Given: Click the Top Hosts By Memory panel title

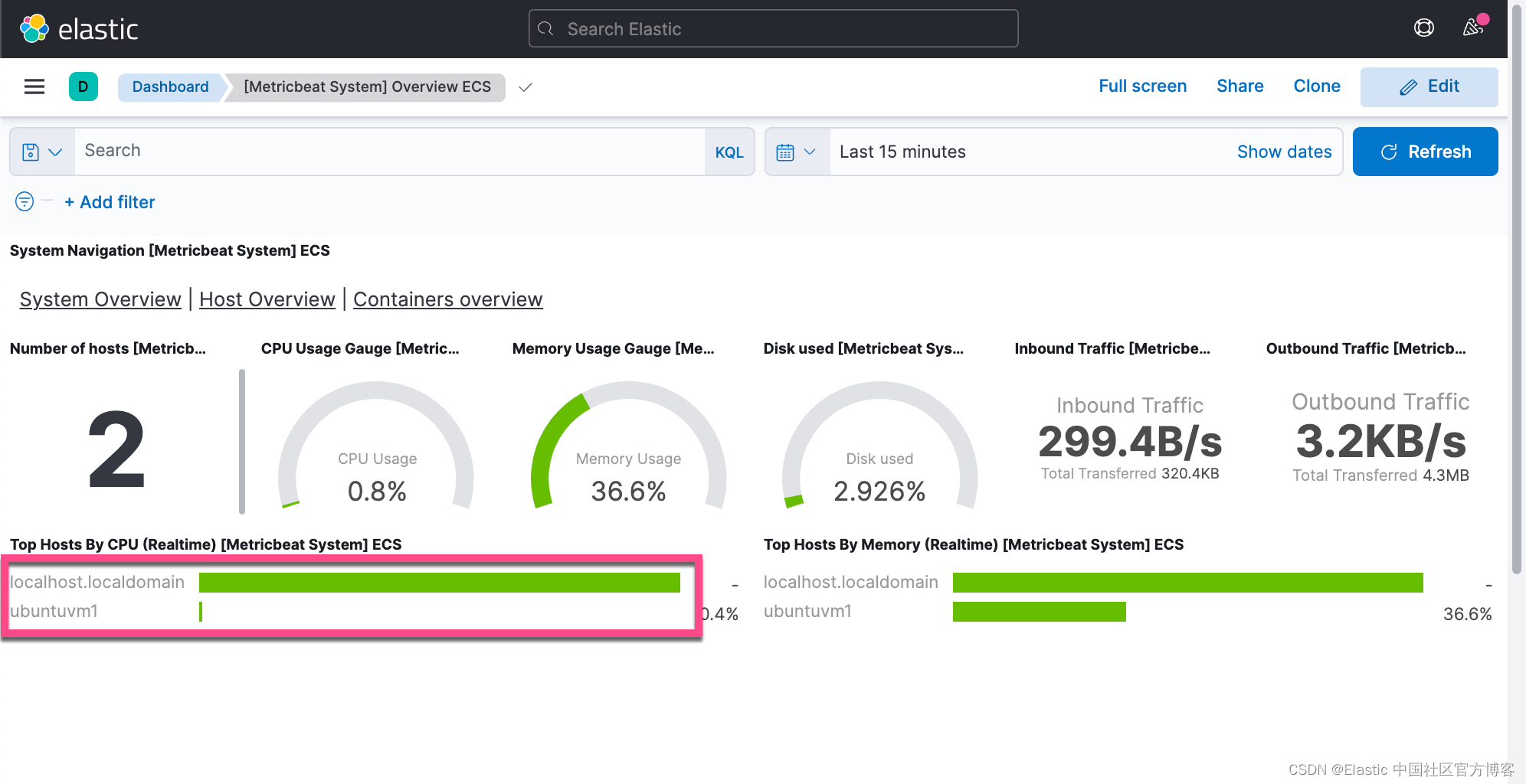Looking at the screenshot, I should pyautogui.click(x=973, y=544).
